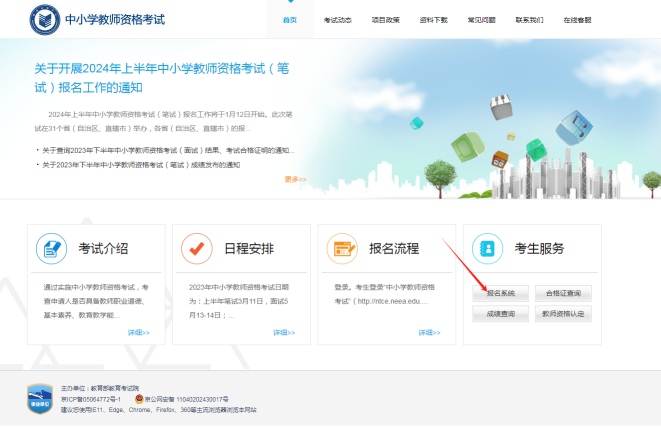
Task: Open the 京ICP备05064772号-1 footer link
Action: click(91, 399)
